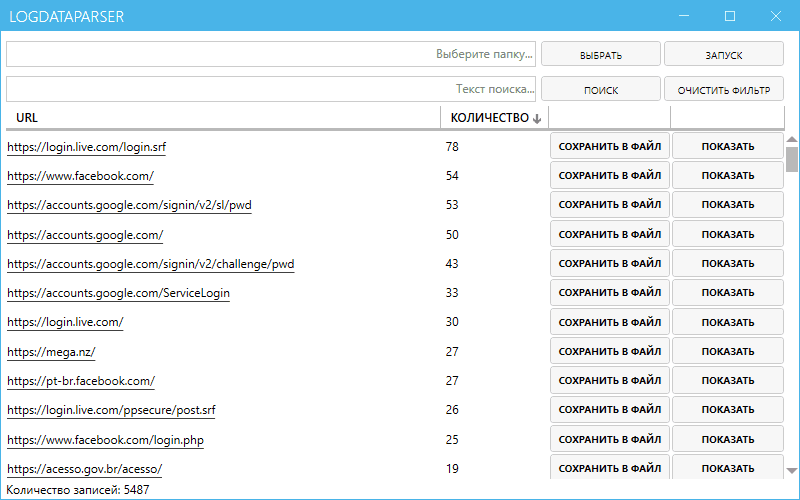Show entries for login.live.com/login.srf
The width and height of the screenshot is (800, 500).
(728, 146)
